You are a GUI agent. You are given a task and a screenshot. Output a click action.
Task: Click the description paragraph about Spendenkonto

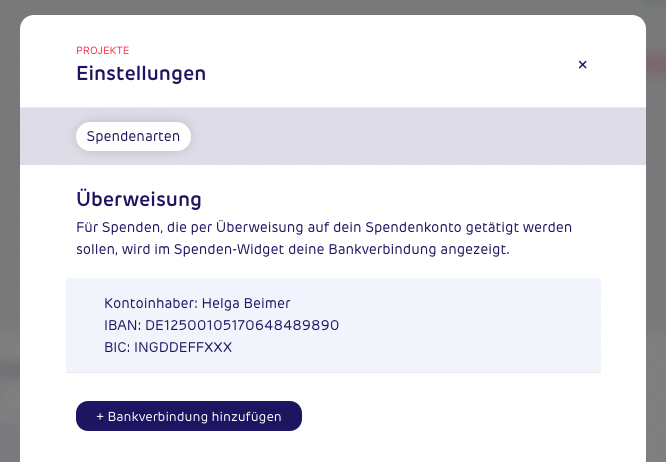coord(324,238)
